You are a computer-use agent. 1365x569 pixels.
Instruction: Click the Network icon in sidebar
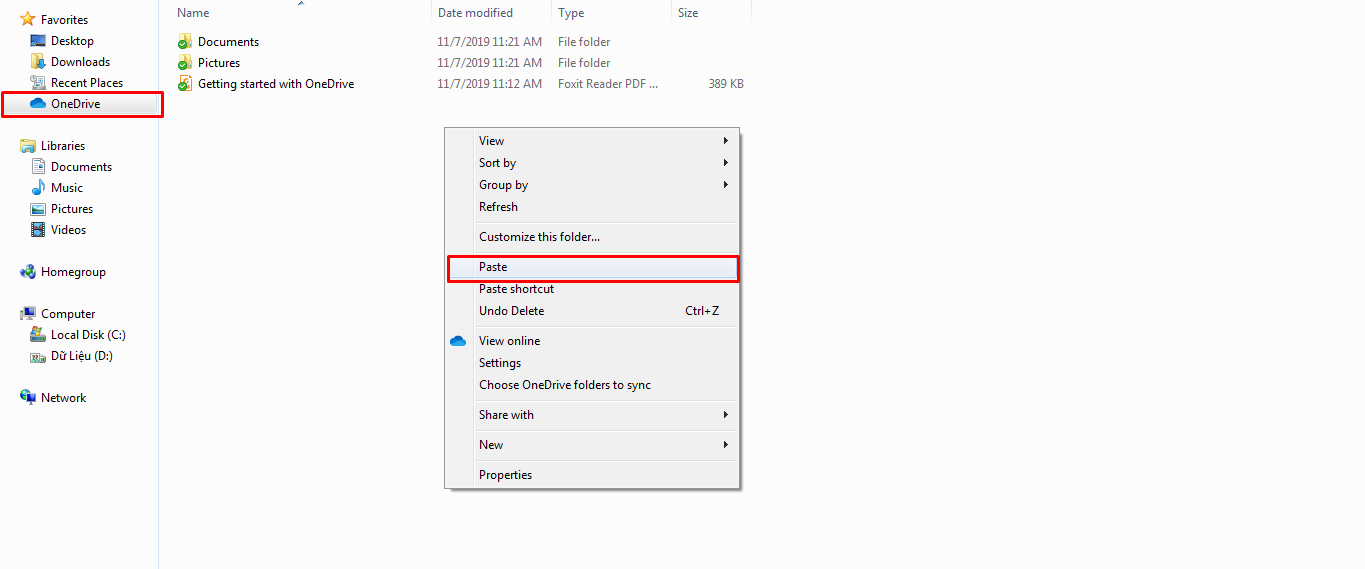click(28, 398)
